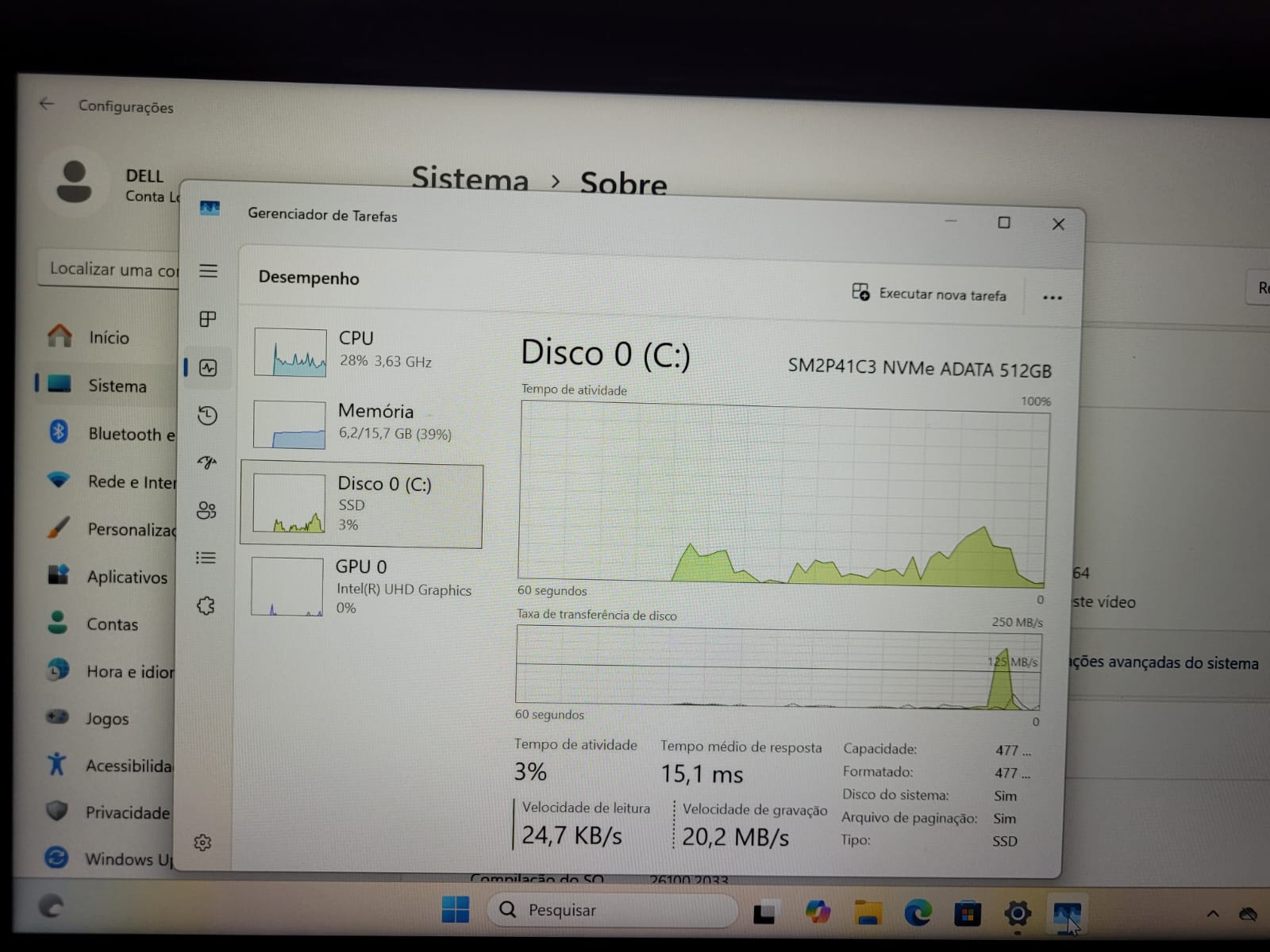Open the Users page icon
1270x952 pixels.
tap(206, 510)
